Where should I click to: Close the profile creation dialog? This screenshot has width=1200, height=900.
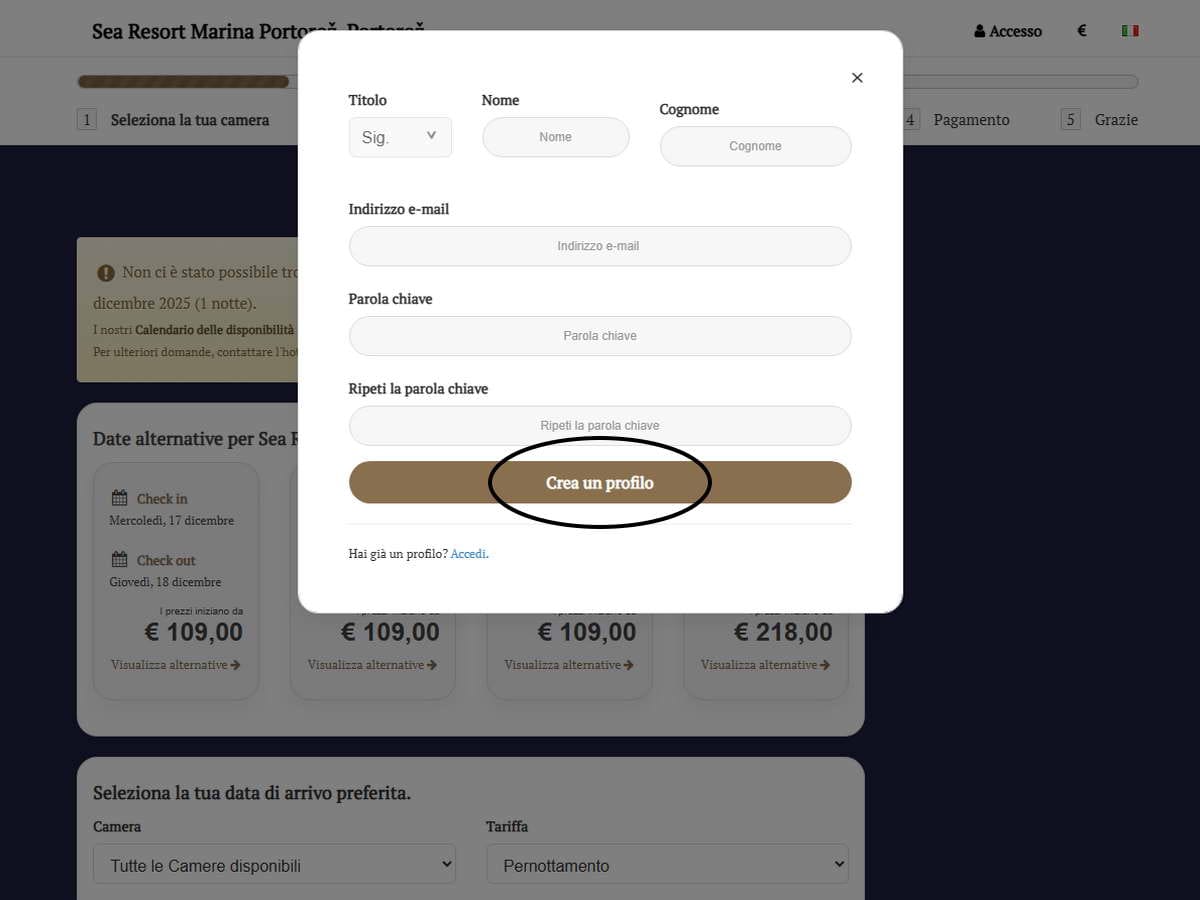pyautogui.click(x=857, y=78)
